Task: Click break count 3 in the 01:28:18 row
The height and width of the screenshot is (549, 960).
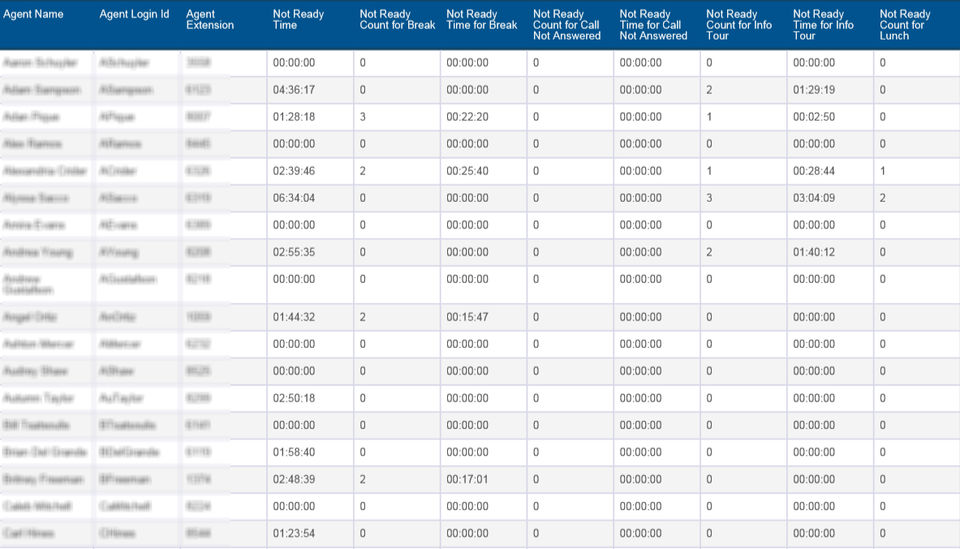Action: tap(362, 117)
